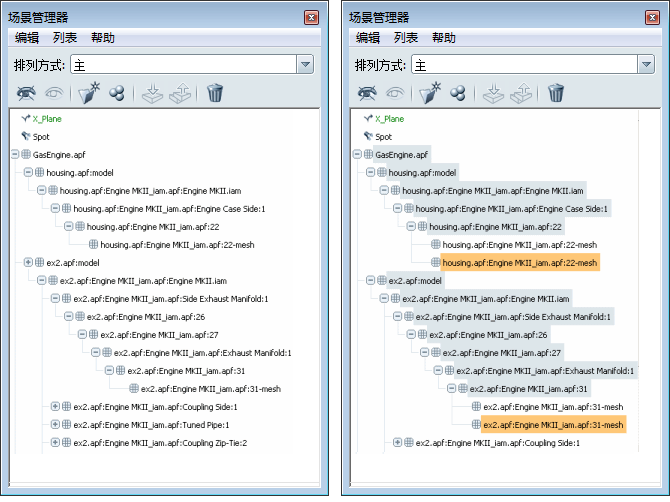Toggle show-objects open eye icon in left toolbar
This screenshot has width=670, height=502.
pyautogui.click(x=56, y=93)
